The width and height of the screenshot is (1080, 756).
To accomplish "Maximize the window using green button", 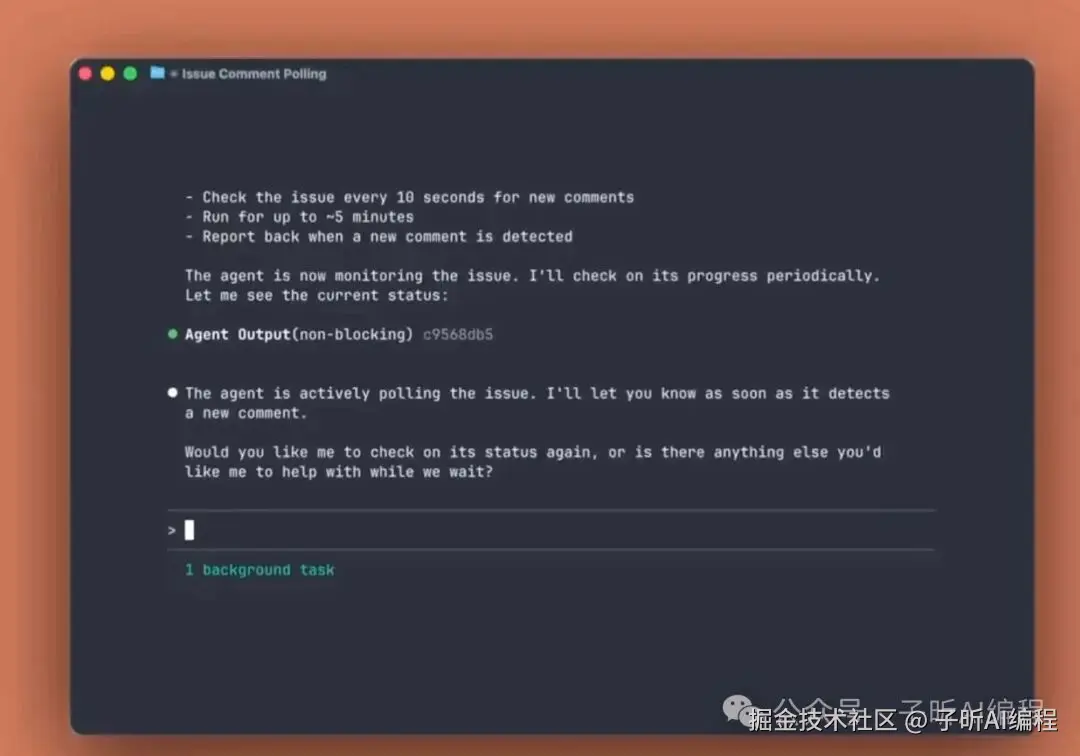I will (x=130, y=74).
